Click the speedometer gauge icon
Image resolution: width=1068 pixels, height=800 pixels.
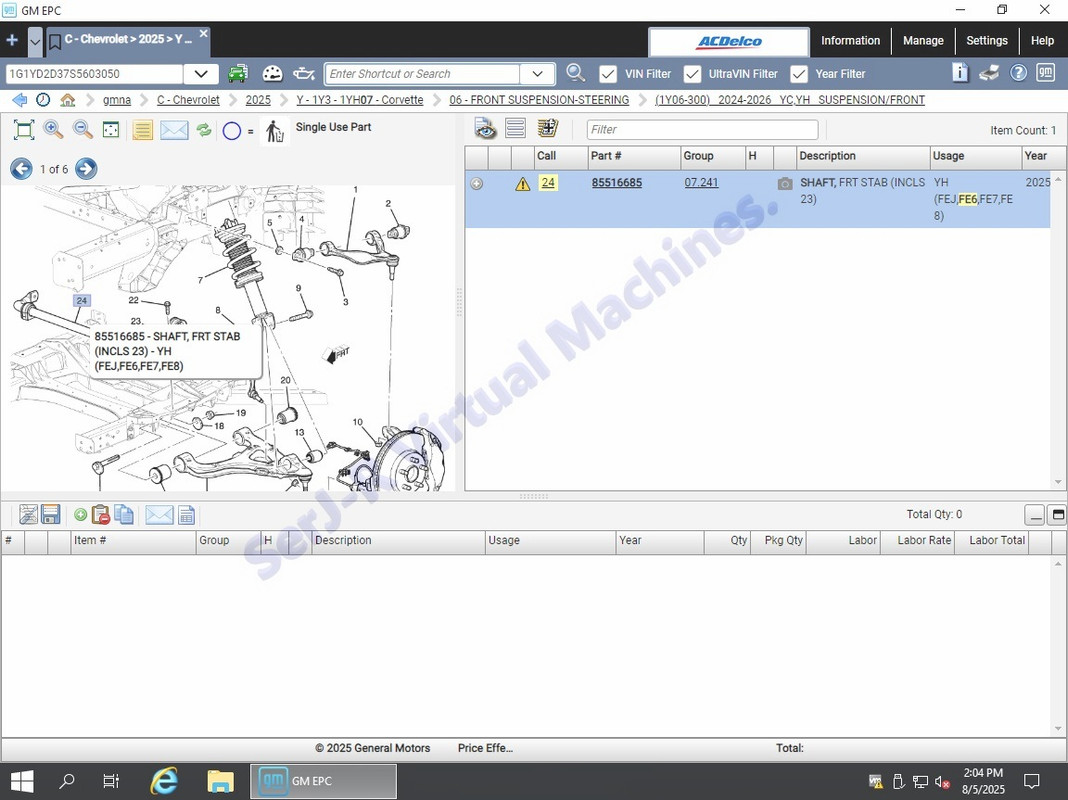coord(272,74)
